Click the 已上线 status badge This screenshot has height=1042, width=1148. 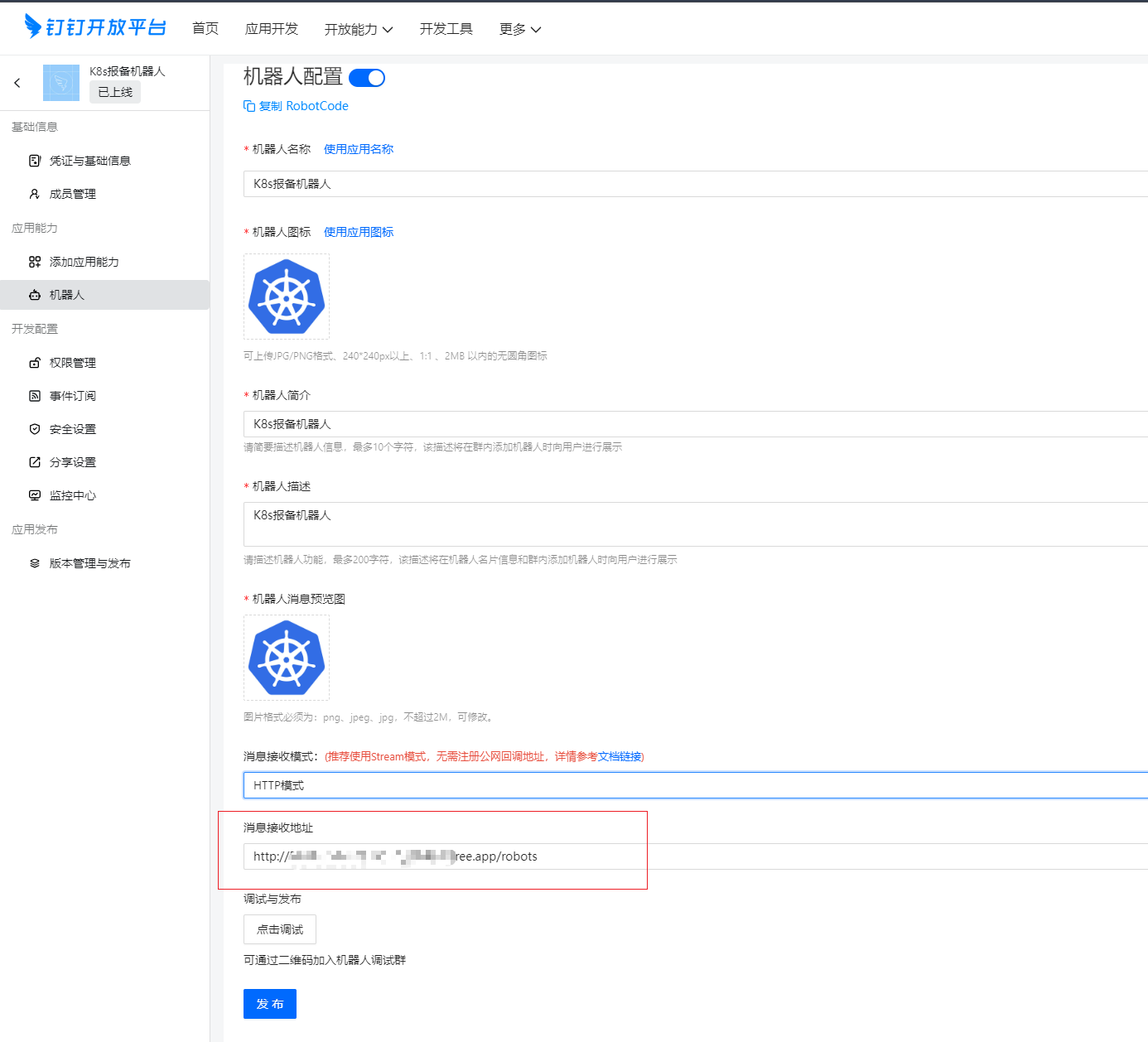115,92
